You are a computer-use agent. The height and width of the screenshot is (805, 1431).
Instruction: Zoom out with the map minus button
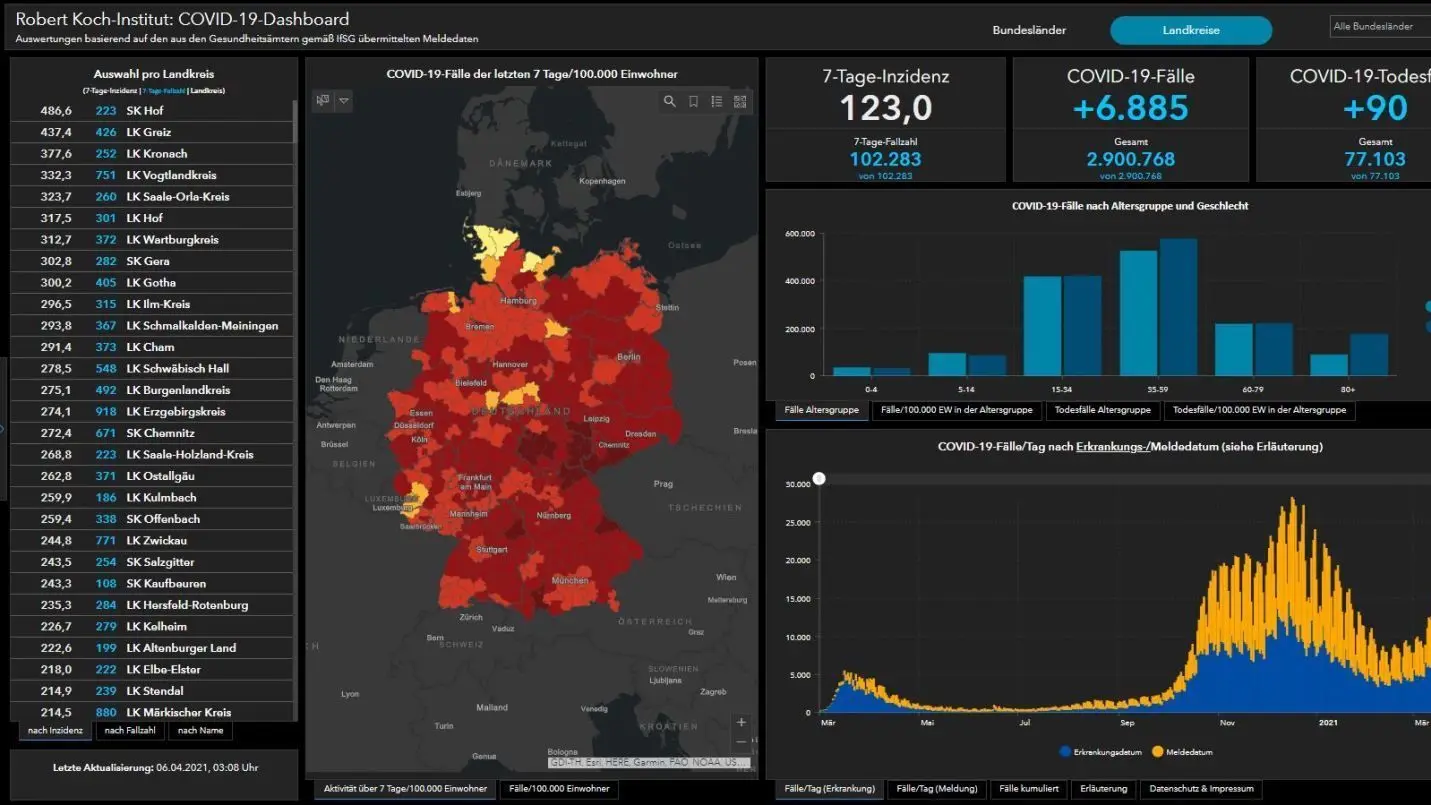(741, 742)
